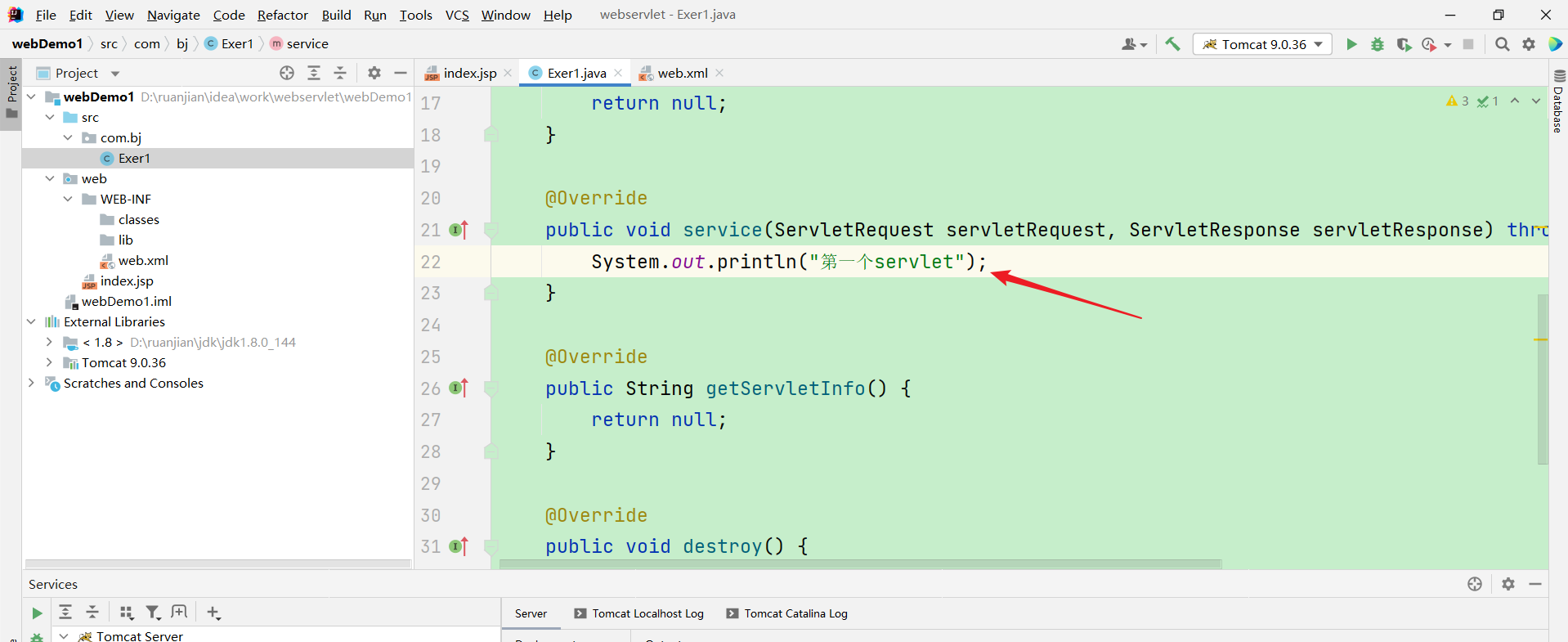
Task: Fold getServletInfo method at line 26
Action: 491,388
